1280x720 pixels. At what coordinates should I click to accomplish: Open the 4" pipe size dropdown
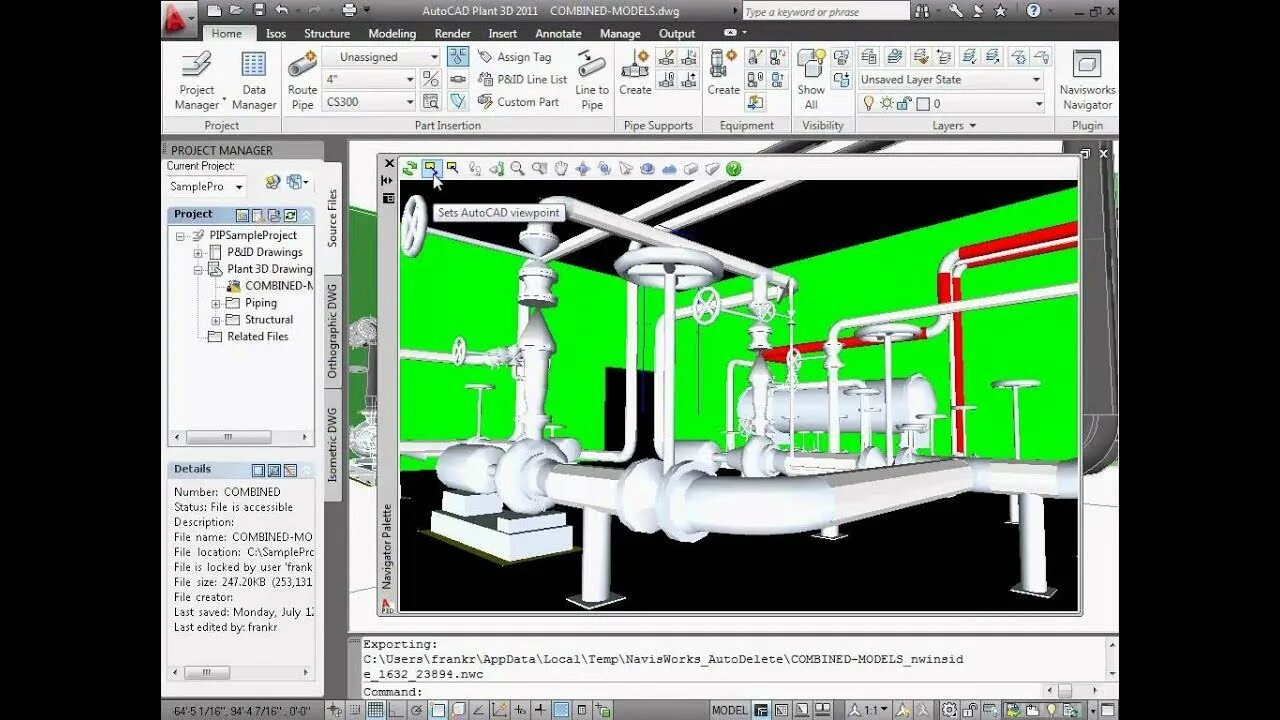[369, 79]
